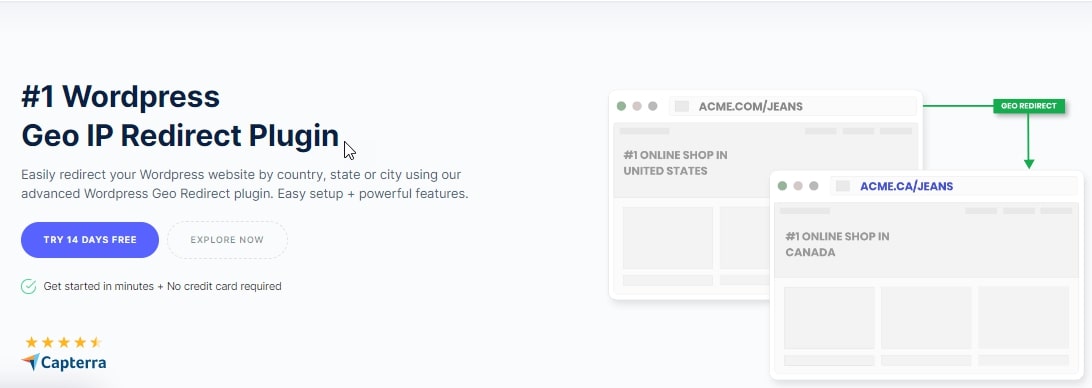Click the GEO REDIRECT green label
The height and width of the screenshot is (388, 1092).
pyautogui.click(x=1029, y=106)
